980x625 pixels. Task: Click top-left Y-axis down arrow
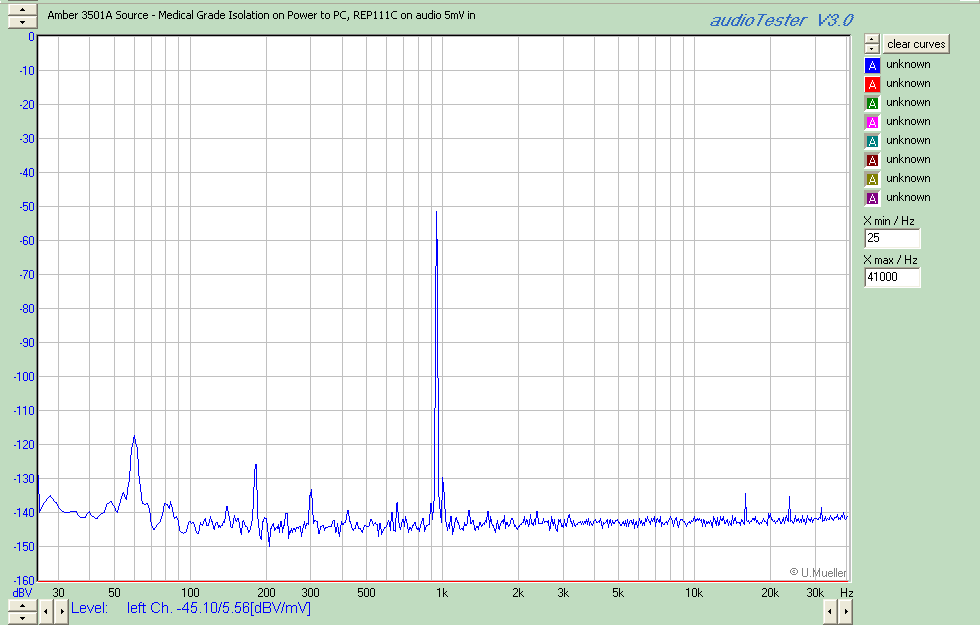(x=22, y=22)
